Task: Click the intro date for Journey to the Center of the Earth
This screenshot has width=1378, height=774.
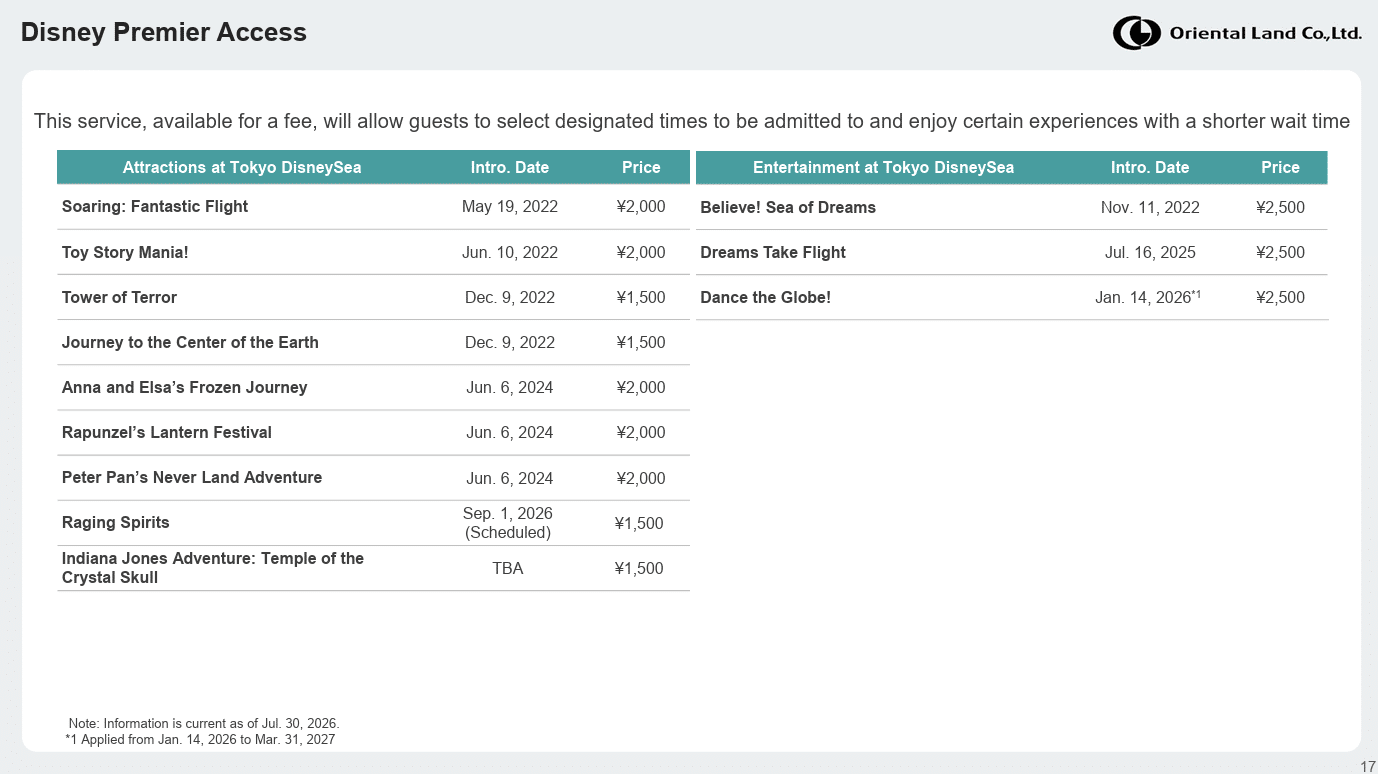Action: [510, 342]
